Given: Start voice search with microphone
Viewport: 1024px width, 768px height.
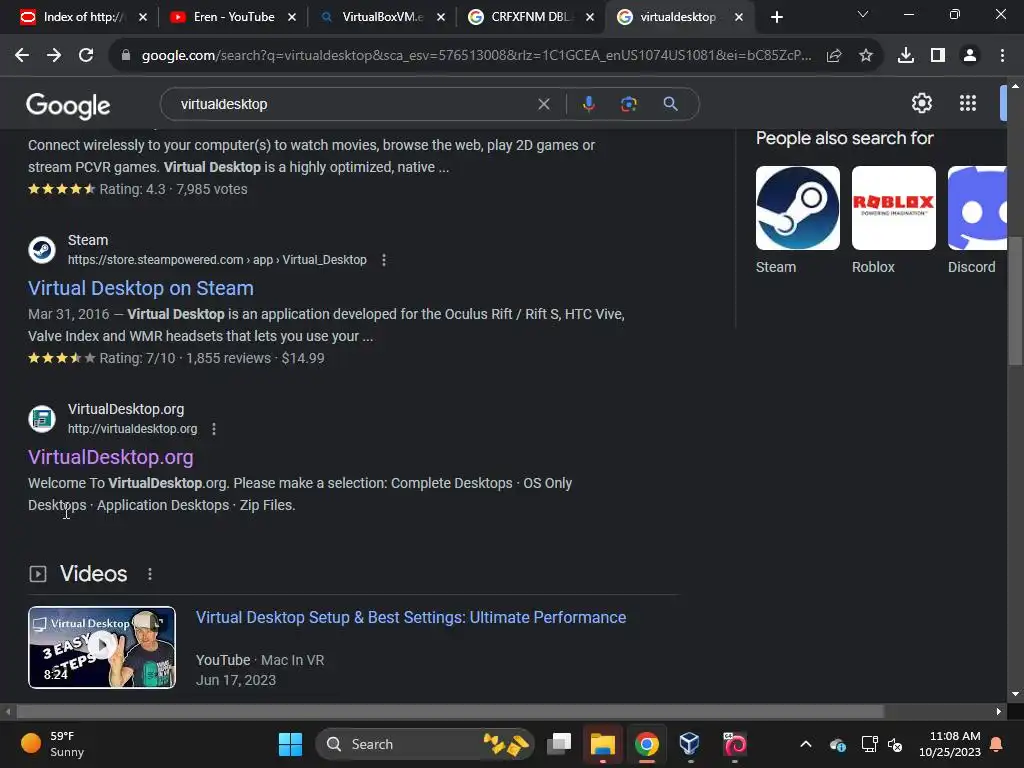Looking at the screenshot, I should [x=588, y=104].
